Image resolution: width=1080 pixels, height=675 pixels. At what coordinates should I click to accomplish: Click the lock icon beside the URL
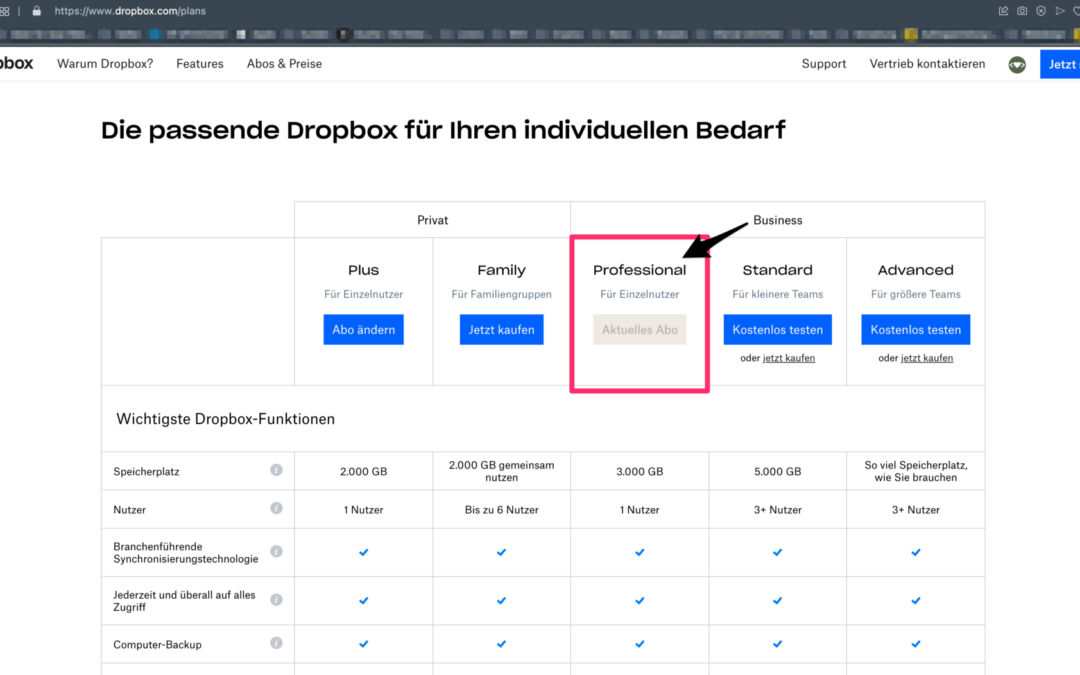click(x=37, y=11)
